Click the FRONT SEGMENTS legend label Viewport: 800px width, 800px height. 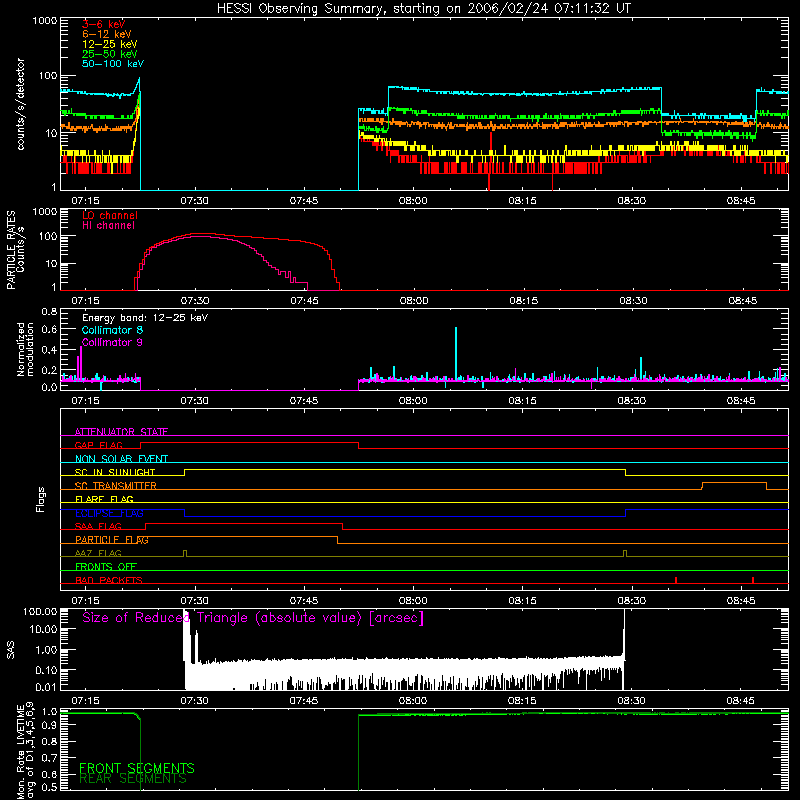[x=137, y=768]
